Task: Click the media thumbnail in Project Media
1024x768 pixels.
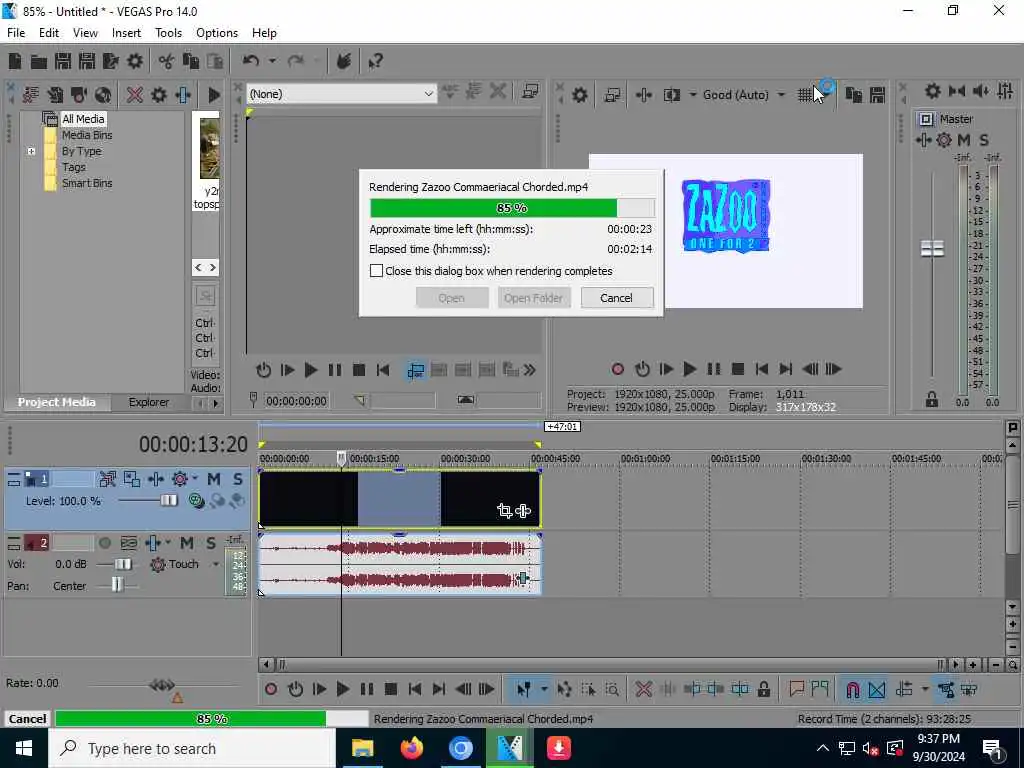Action: (210, 149)
